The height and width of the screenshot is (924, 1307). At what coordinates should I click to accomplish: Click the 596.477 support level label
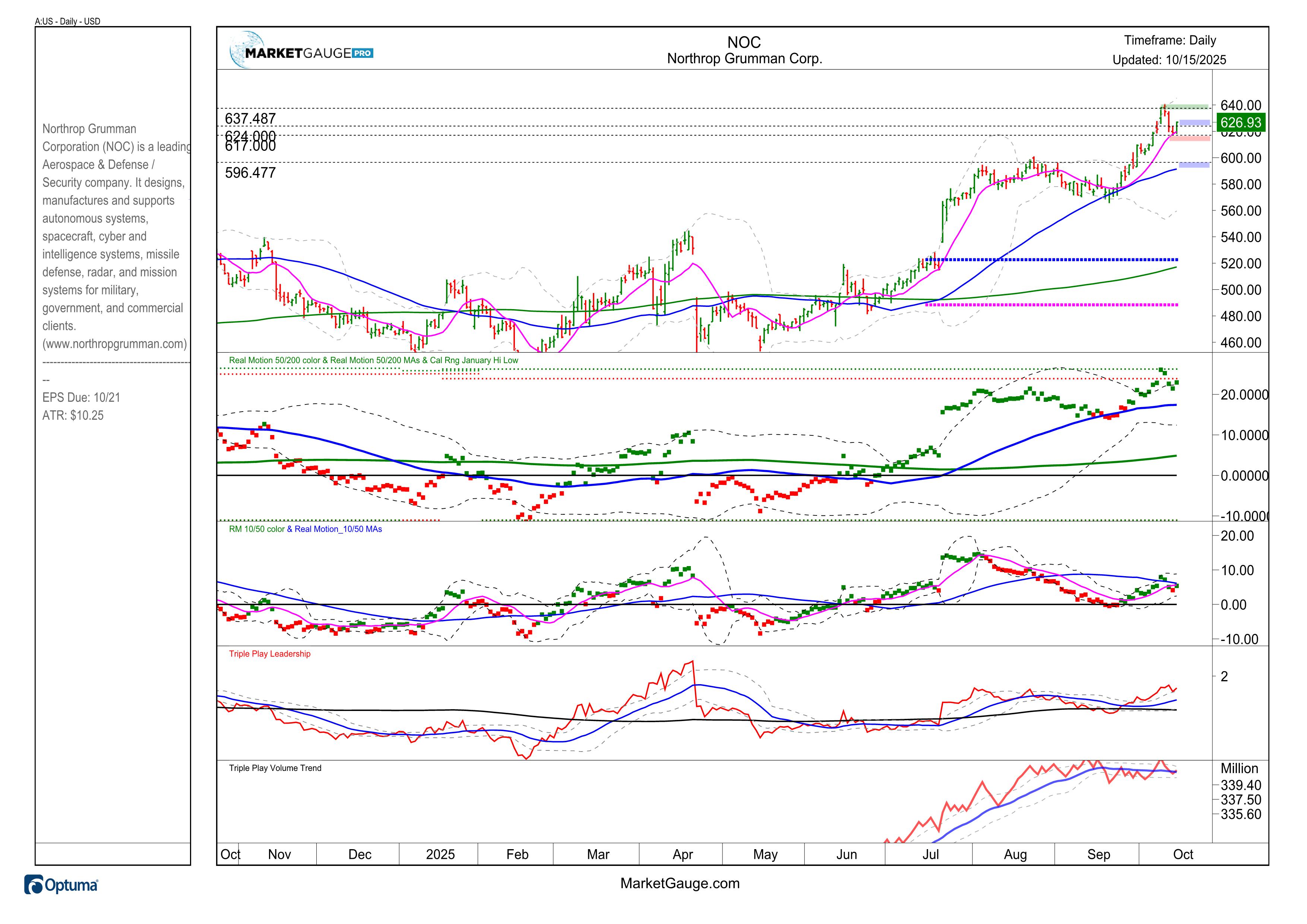pyautogui.click(x=250, y=172)
